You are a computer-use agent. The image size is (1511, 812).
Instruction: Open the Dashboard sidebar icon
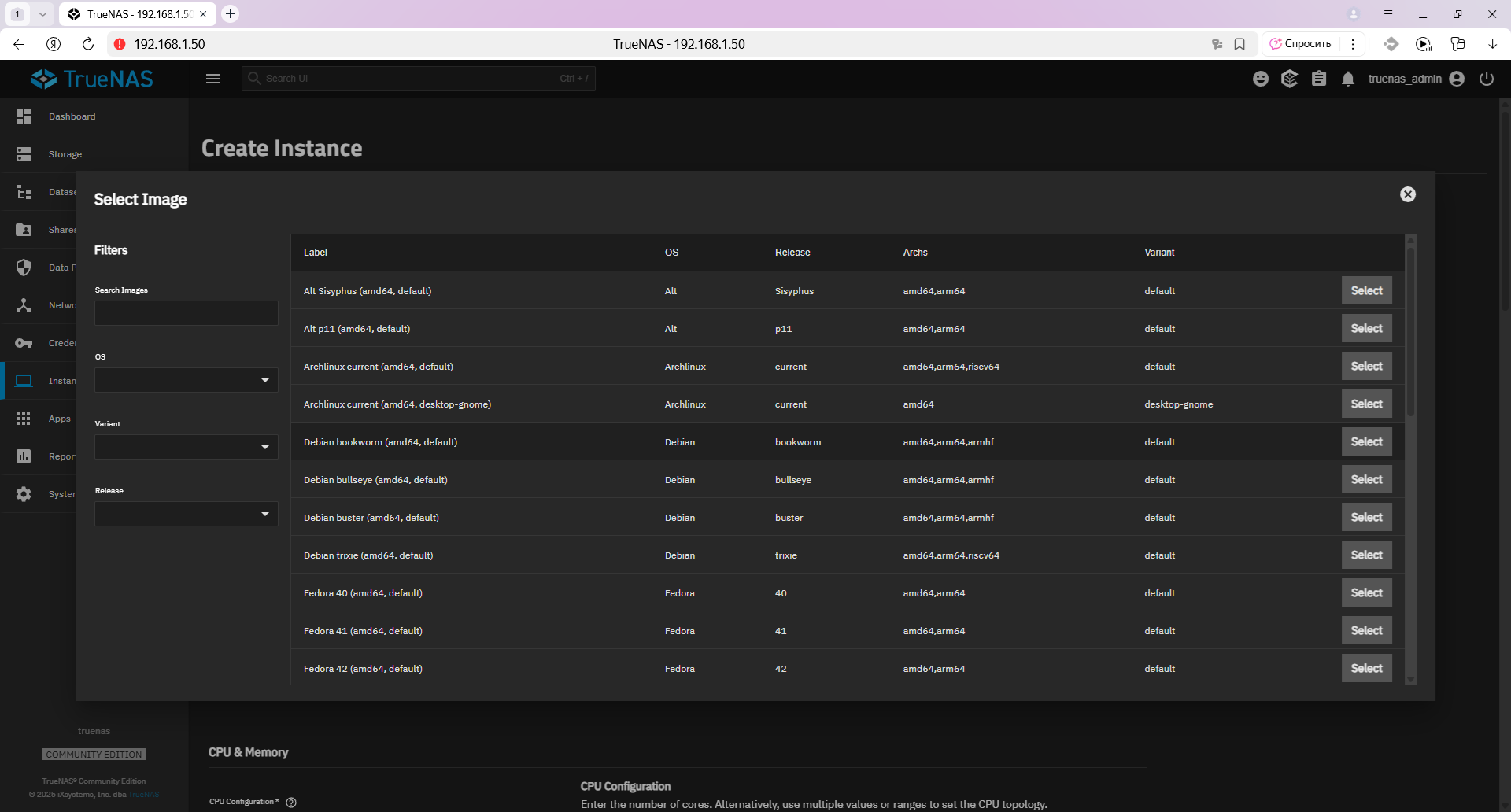(x=24, y=116)
